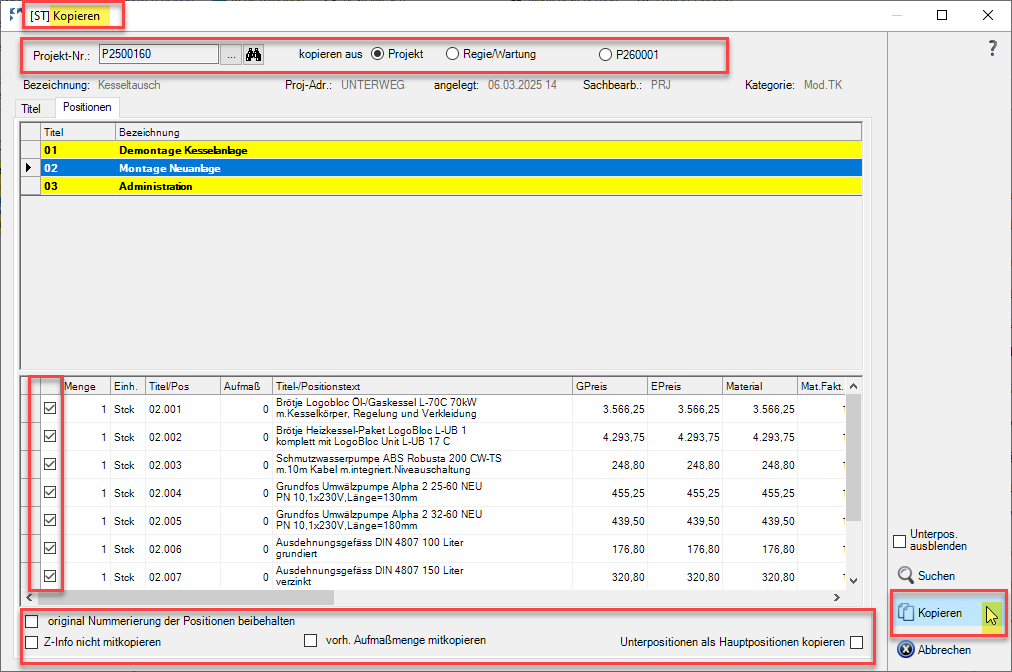1012x672 pixels.
Task: Toggle Z-Info nicht mitkopieren checkbox
Action: pyautogui.click(x=32, y=642)
